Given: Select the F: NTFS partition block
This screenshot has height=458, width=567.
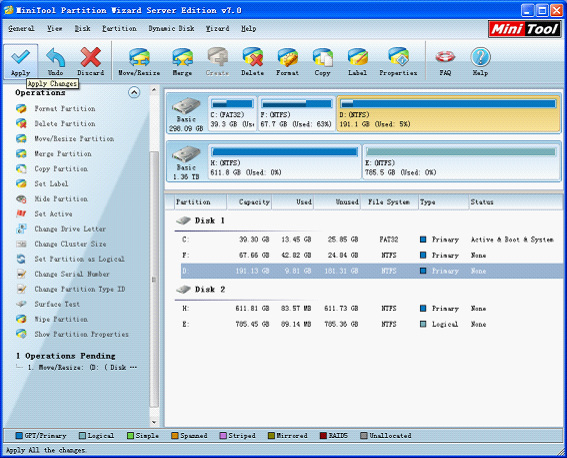Looking at the screenshot, I should (x=296, y=114).
